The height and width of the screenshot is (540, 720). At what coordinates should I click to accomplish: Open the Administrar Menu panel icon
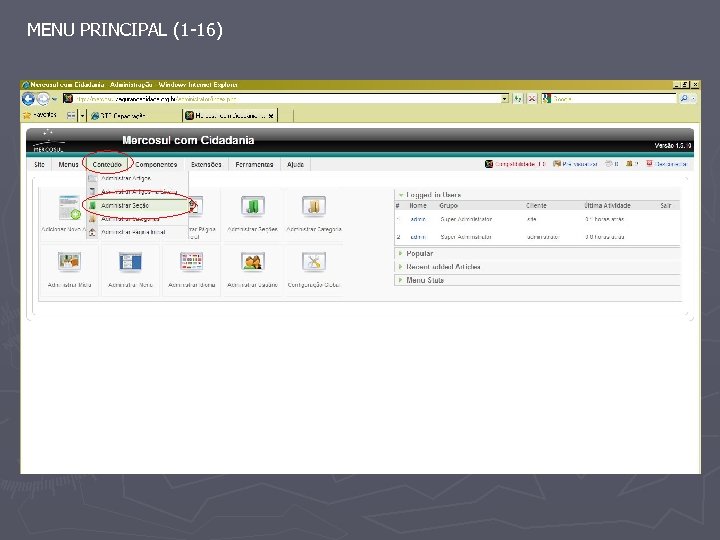tap(130, 262)
